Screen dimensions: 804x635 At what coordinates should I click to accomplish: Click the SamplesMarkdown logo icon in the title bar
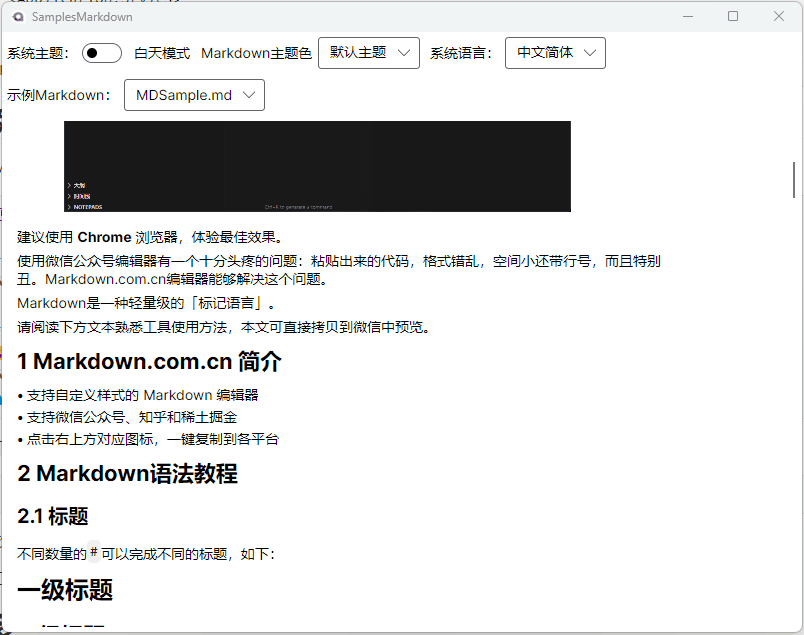point(16,17)
